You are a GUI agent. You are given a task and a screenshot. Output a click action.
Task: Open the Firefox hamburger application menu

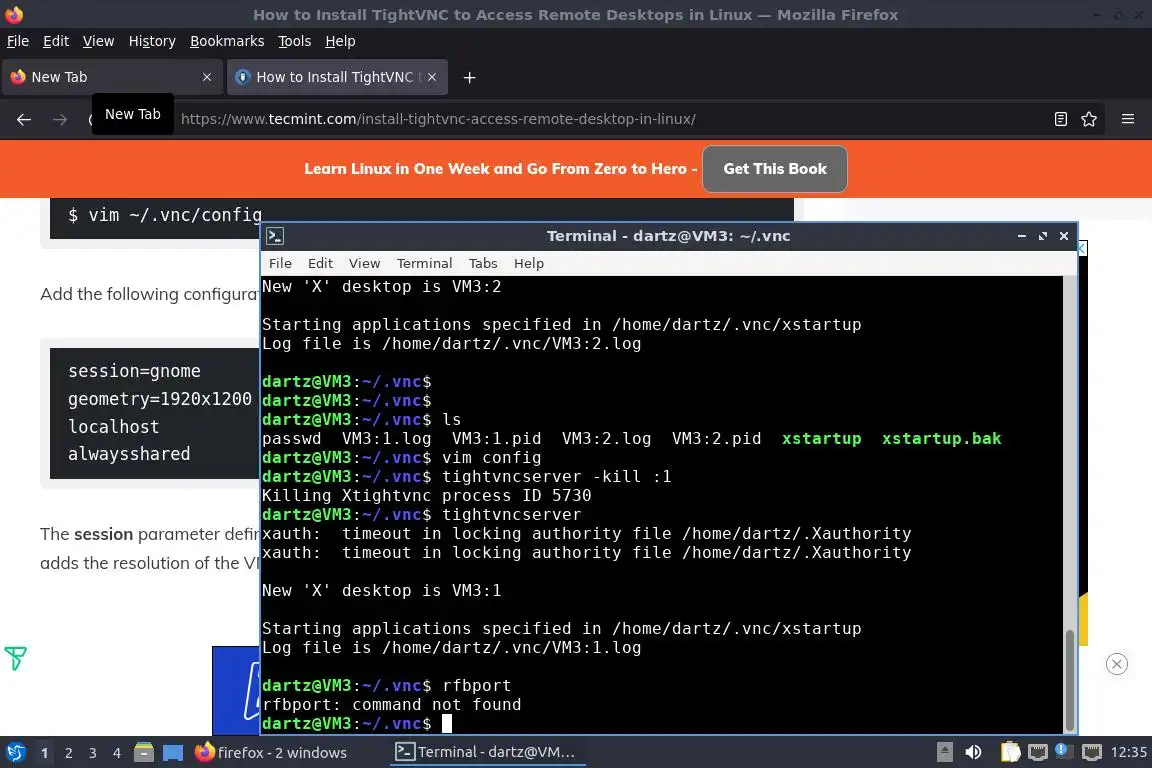pos(1128,119)
